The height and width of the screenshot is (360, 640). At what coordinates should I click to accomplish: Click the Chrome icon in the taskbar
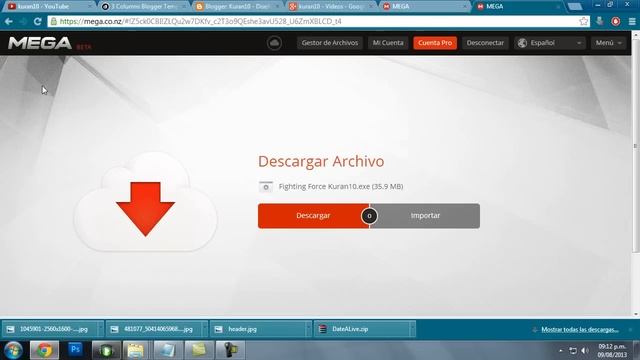[44, 350]
